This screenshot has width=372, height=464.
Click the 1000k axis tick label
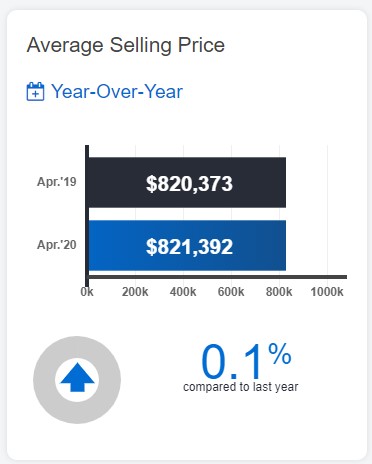[327, 292]
